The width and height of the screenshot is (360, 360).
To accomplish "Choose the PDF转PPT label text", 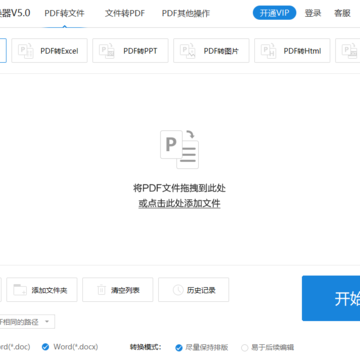I will tap(140, 51).
